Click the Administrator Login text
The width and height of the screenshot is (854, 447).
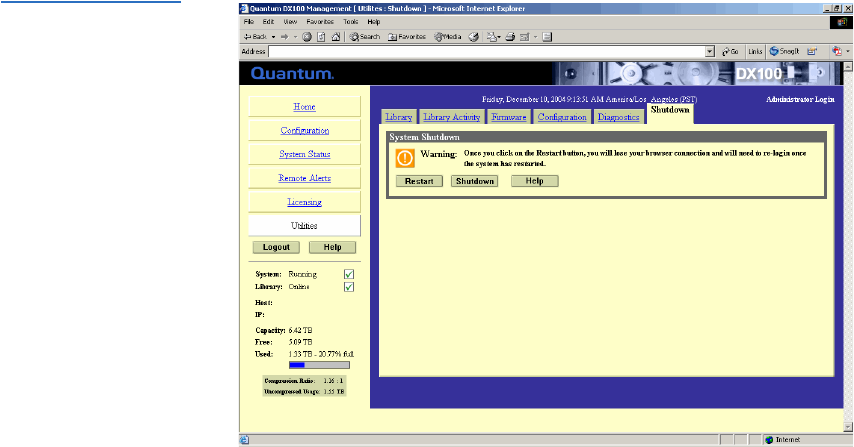coord(800,99)
